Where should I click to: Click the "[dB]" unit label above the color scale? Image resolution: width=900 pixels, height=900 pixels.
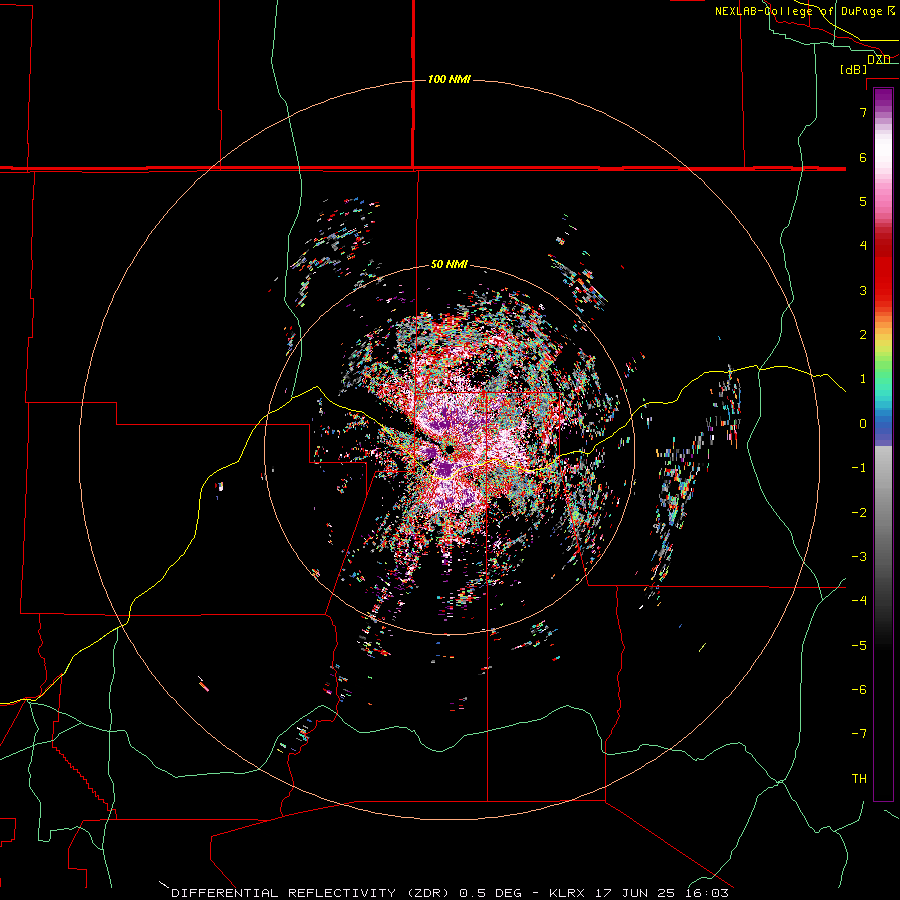[x=854, y=69]
